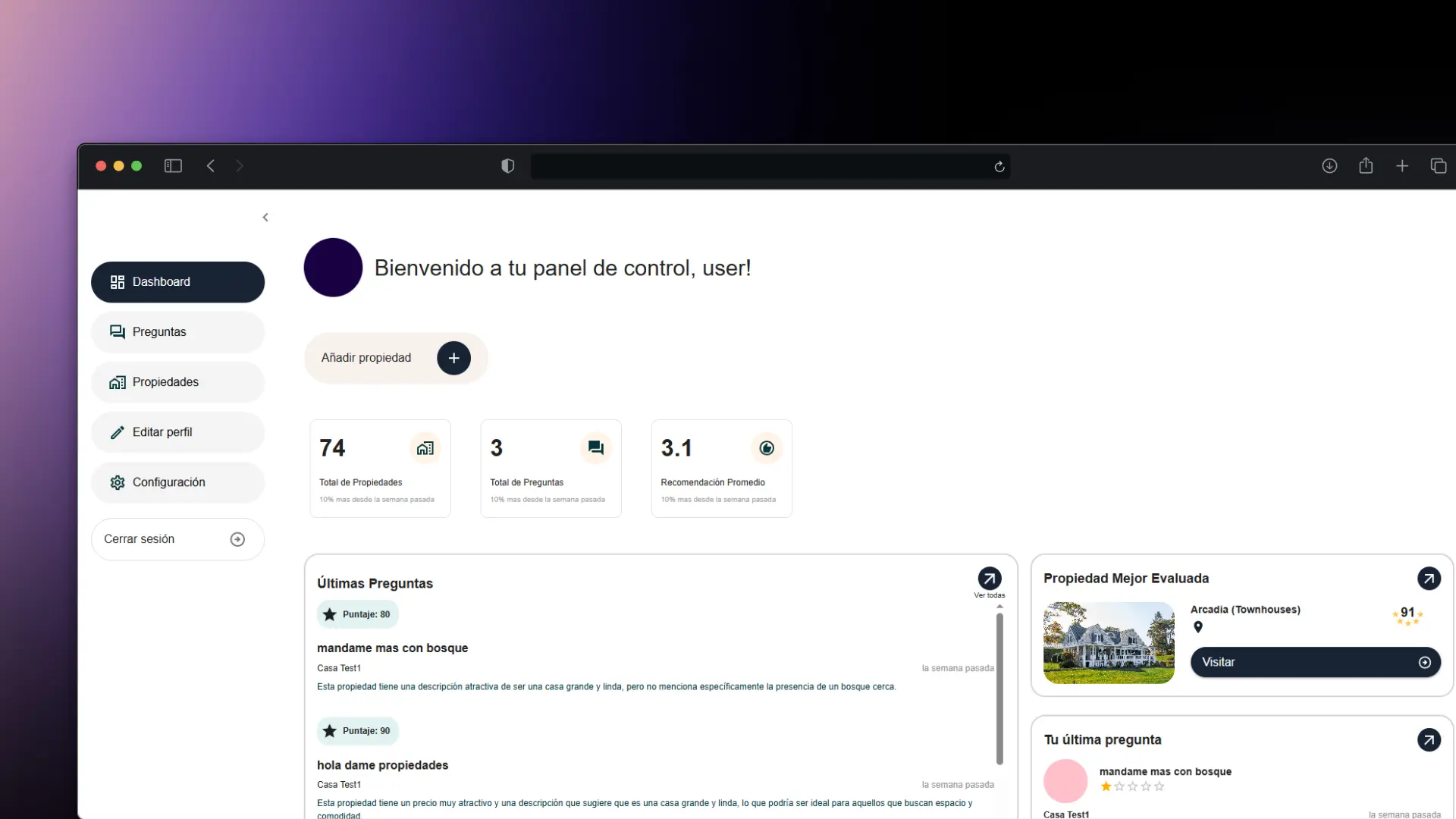Open Propiedad Mejor Evaluada via its arrow icon
Screen dimensions: 1456x819
tap(1429, 578)
